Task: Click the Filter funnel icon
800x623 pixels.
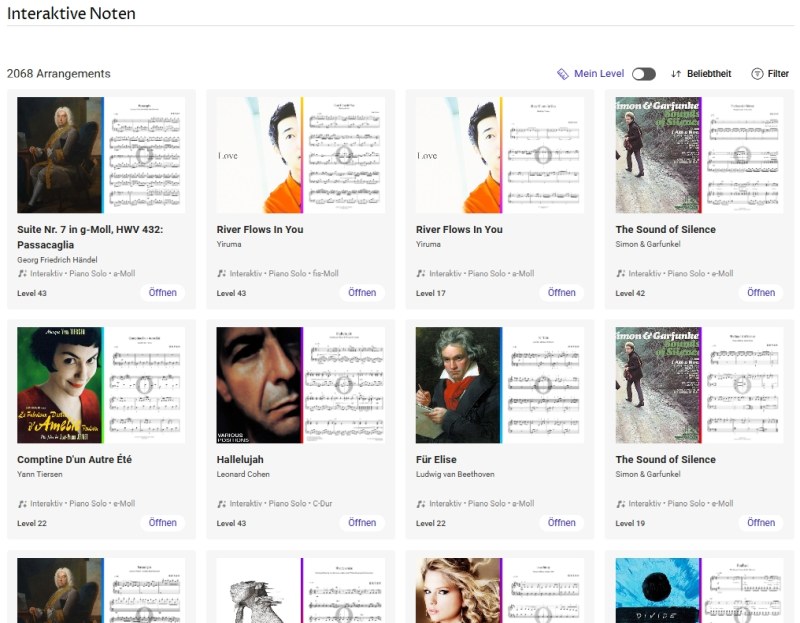Action: [x=757, y=74]
